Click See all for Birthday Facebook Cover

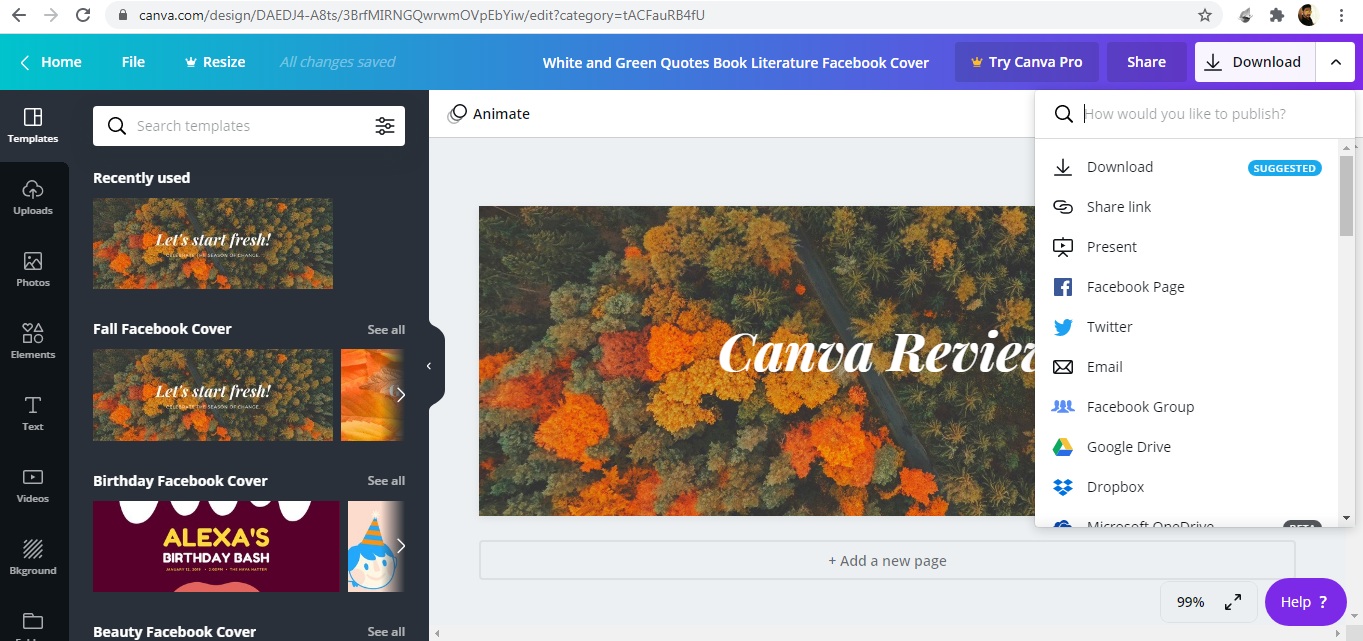pos(386,481)
